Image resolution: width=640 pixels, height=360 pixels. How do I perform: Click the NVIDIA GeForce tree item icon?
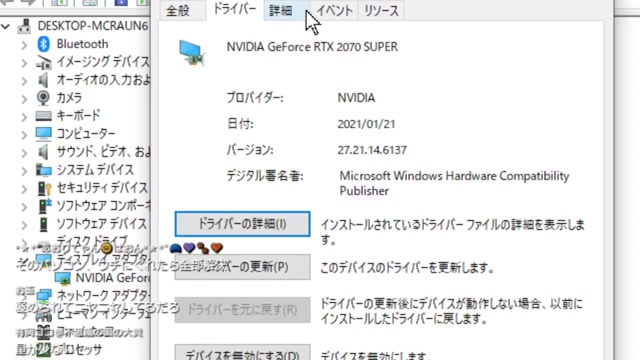point(62,278)
